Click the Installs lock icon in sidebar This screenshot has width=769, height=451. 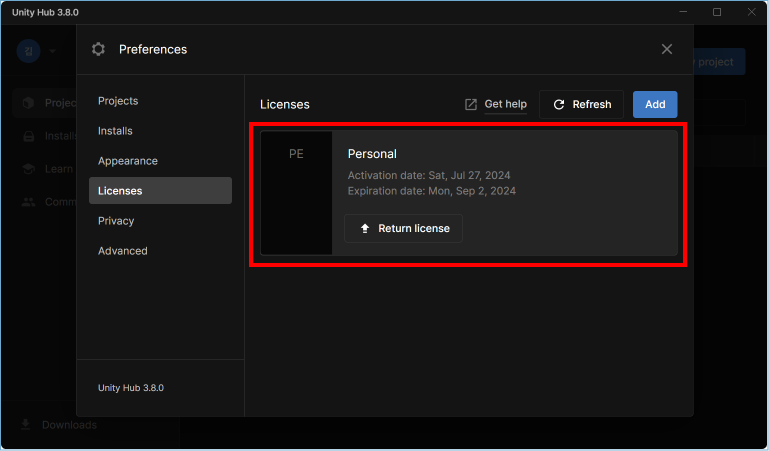[29, 136]
